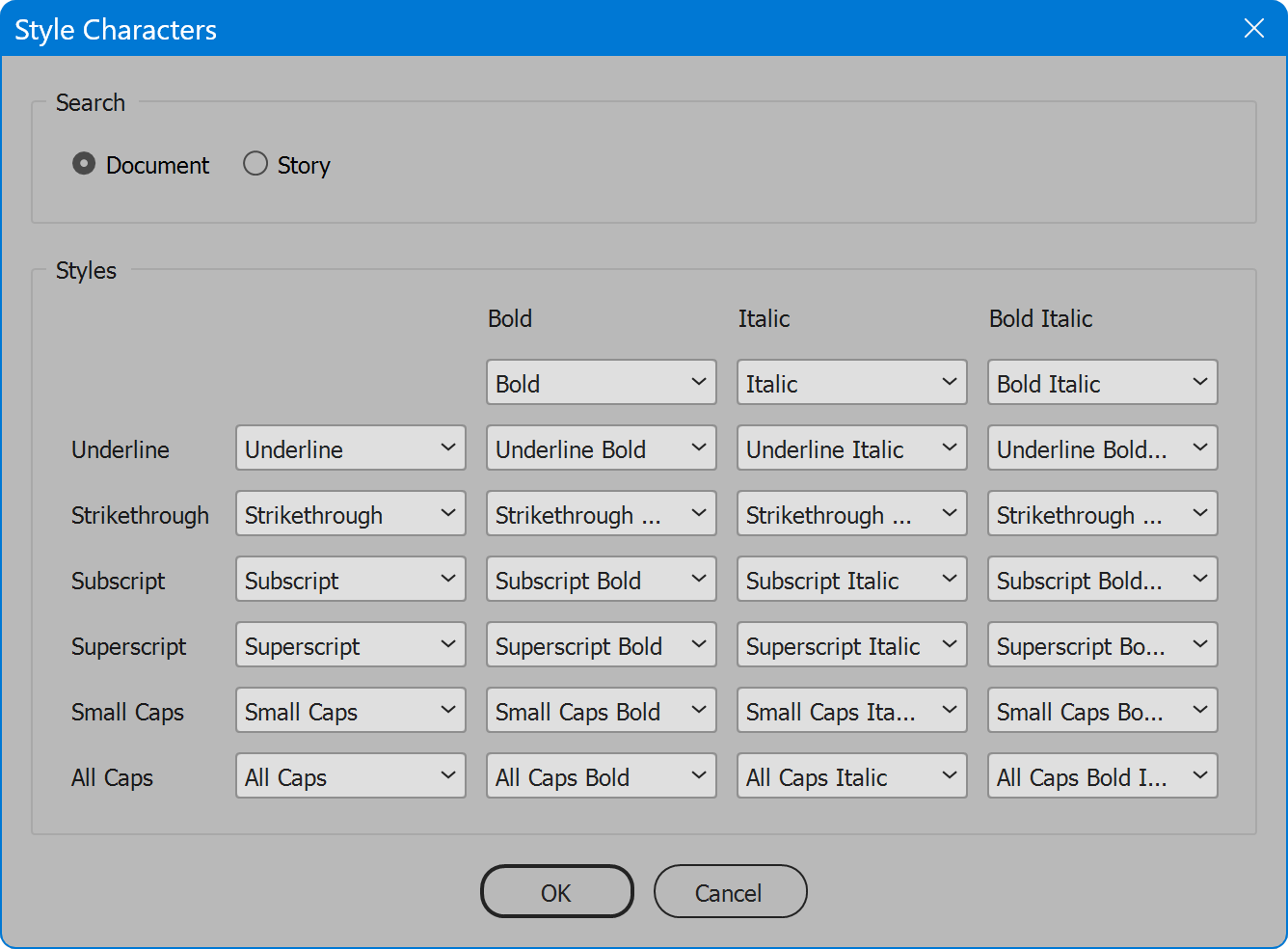1288x949 pixels.
Task: Open the plain Underline dropdown
Action: tap(350, 448)
